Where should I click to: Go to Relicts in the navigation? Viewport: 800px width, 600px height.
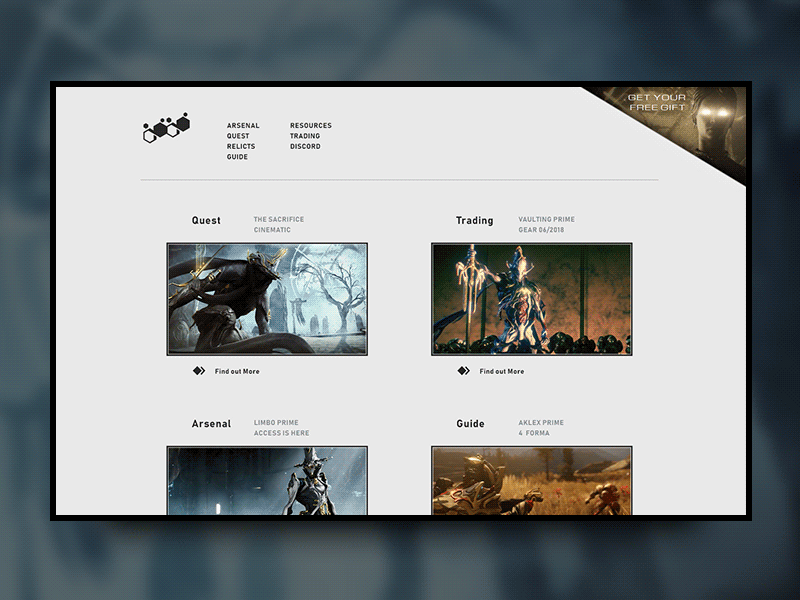point(241,146)
